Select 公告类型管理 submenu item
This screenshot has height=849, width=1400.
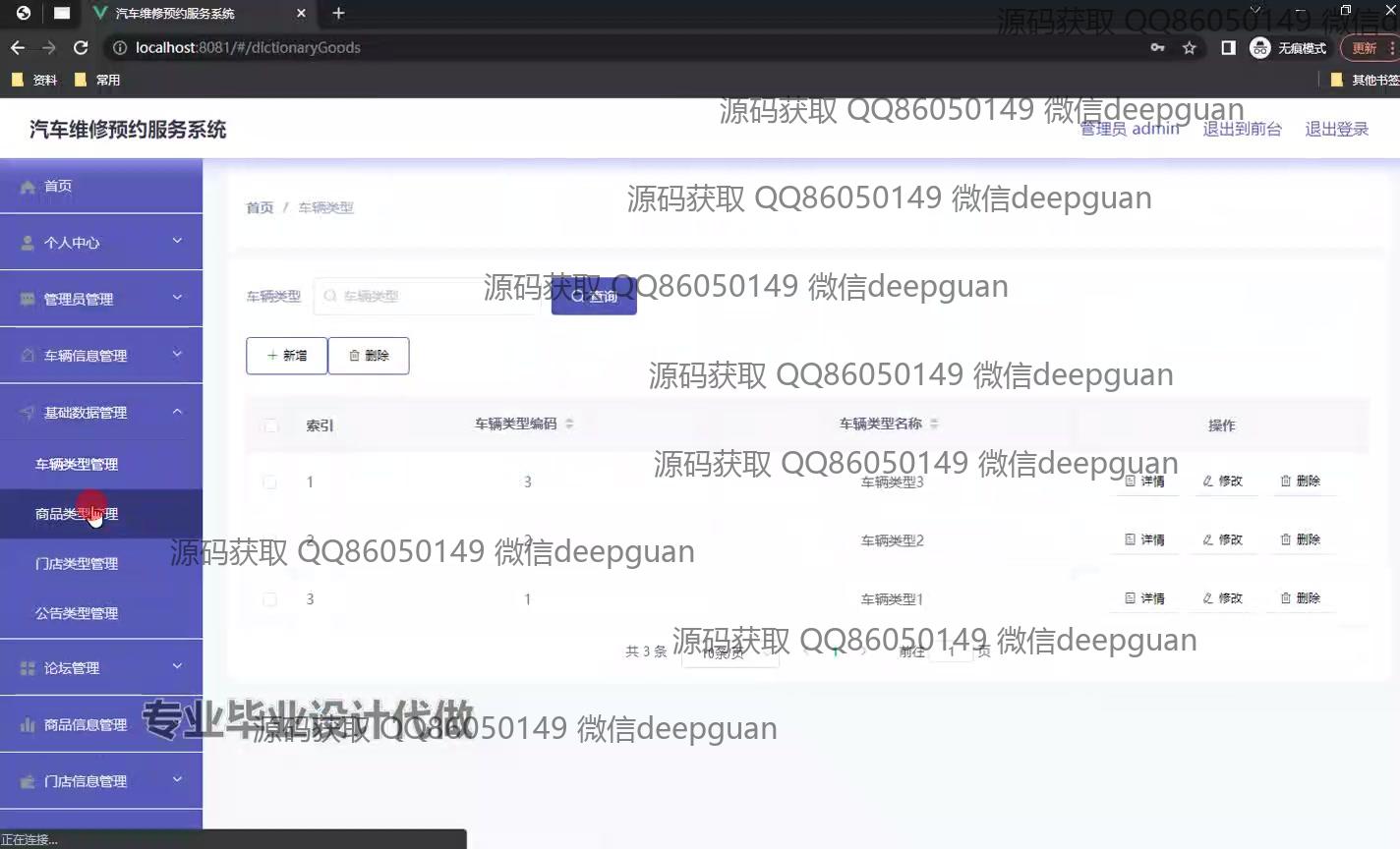tap(77, 613)
